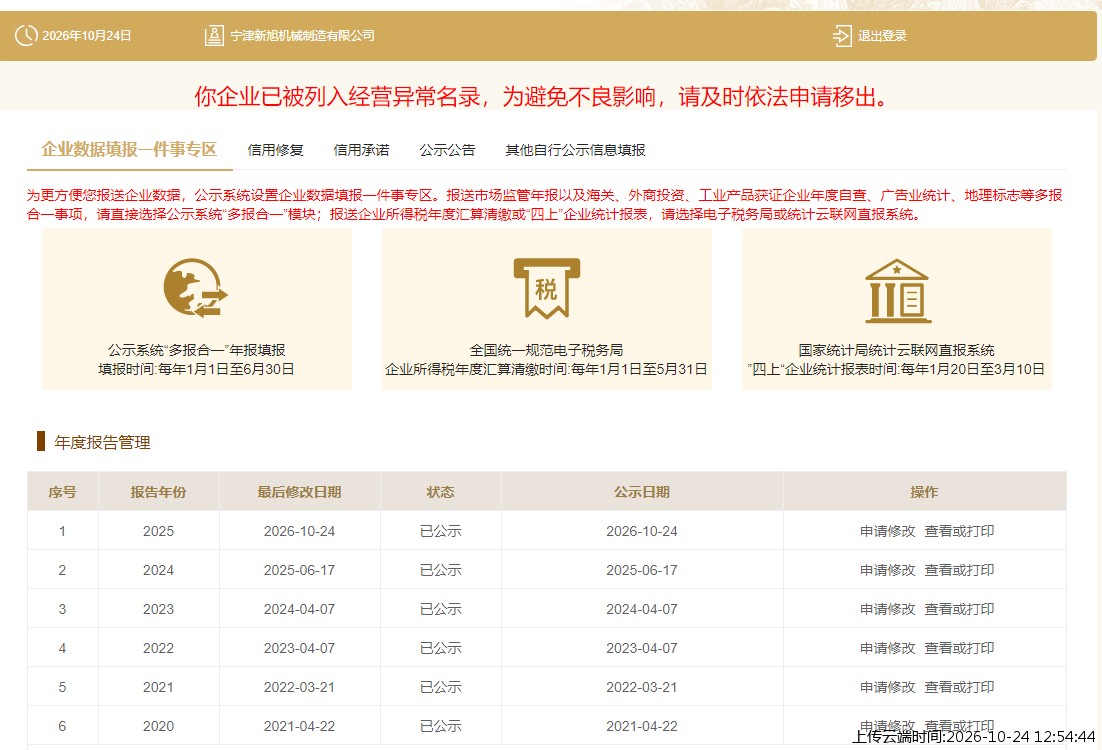1102x750 pixels.
Task: Click 申请修改 for the 2021 report
Action: (x=888, y=687)
